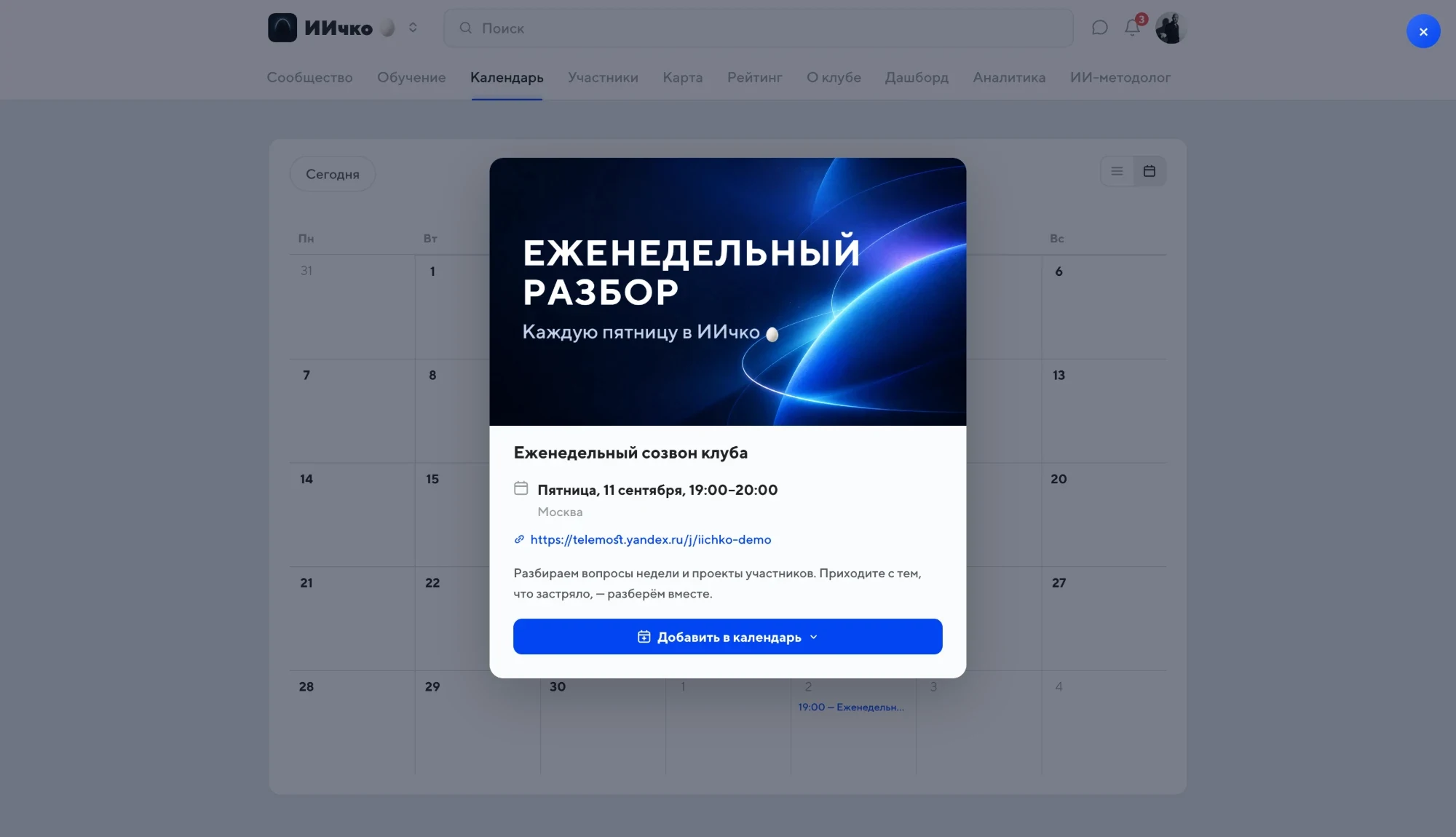
Task: Switch to list view icon
Action: click(1117, 171)
